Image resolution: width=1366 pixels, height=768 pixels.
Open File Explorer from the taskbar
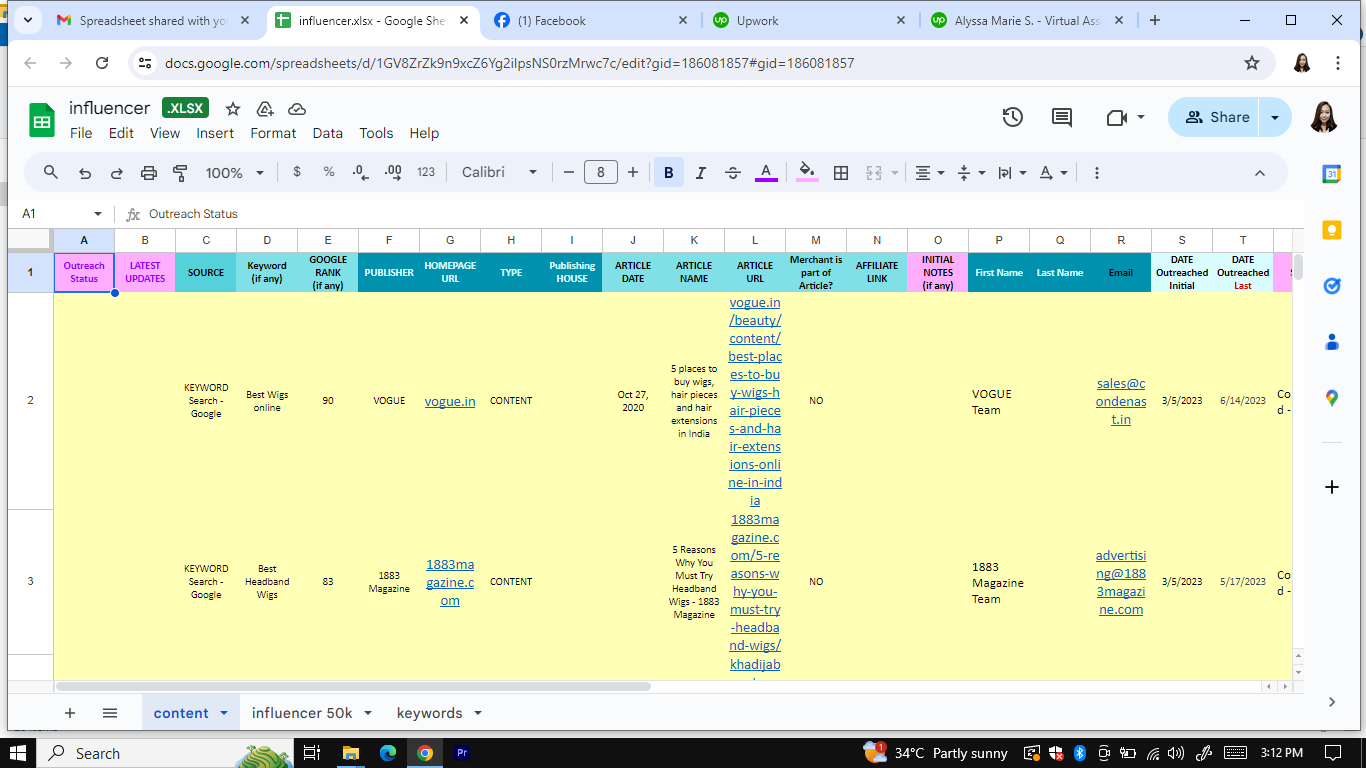[x=351, y=753]
